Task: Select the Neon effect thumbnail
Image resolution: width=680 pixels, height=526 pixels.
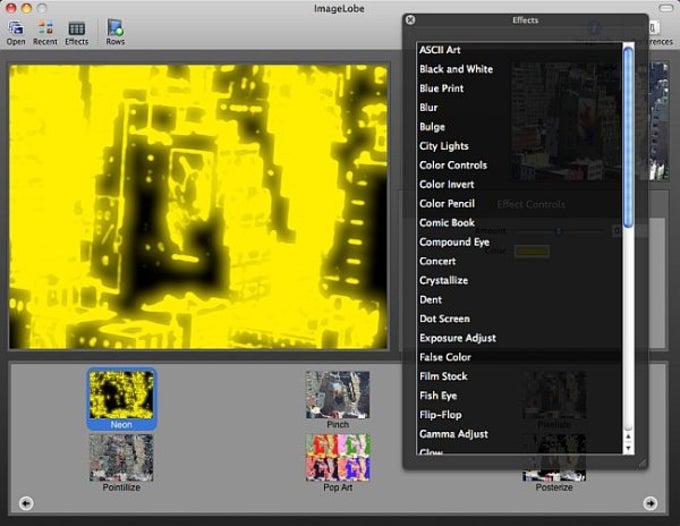Action: coord(121,399)
